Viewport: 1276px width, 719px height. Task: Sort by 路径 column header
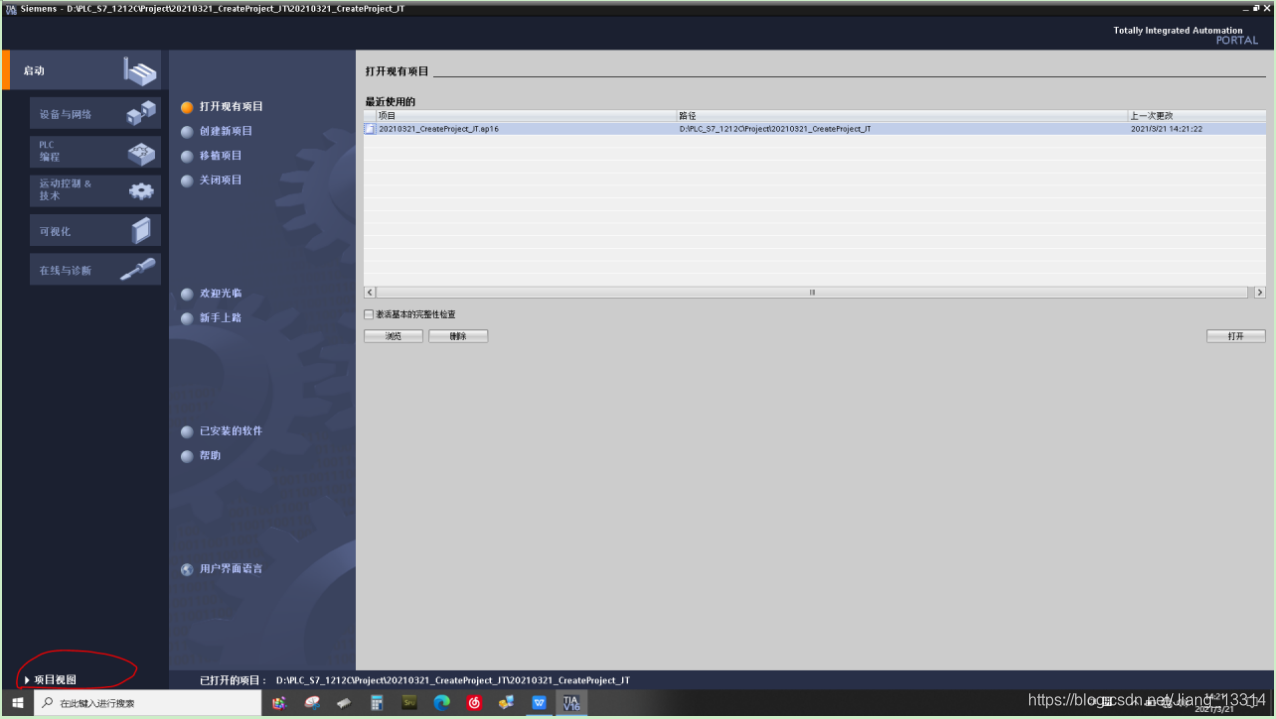(902, 116)
